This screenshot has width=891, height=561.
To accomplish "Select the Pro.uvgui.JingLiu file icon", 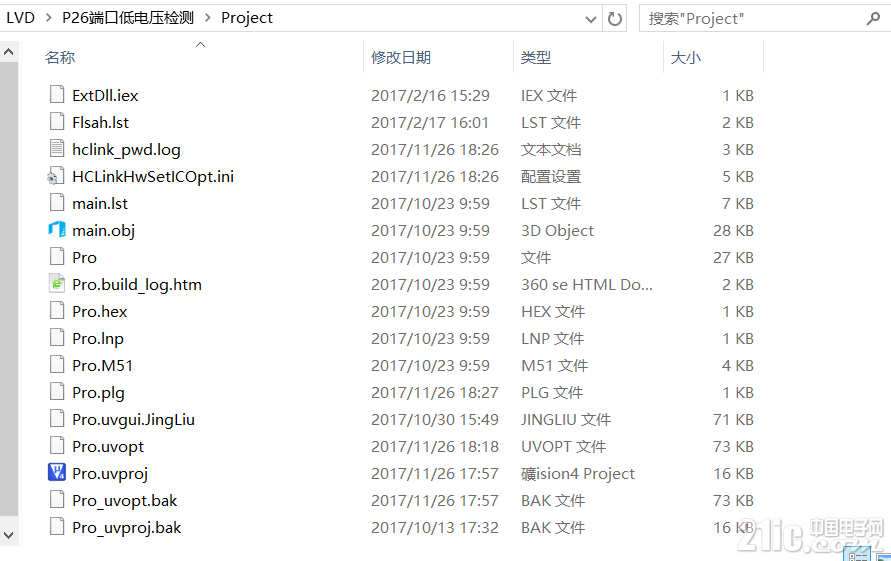I will [57, 419].
